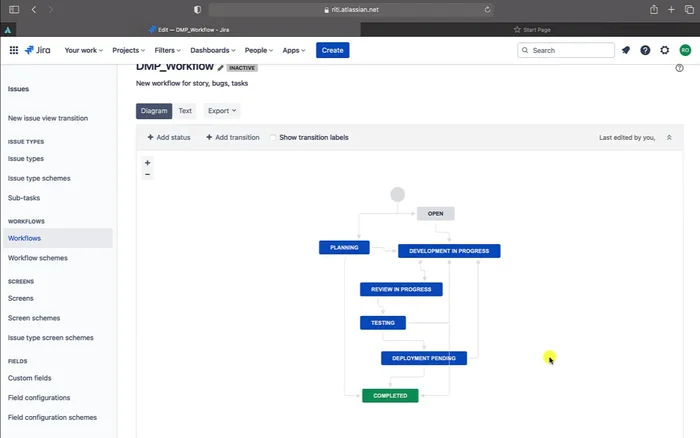The image size is (700, 438).
Task: Open Jira settings gear icon
Action: click(x=665, y=50)
